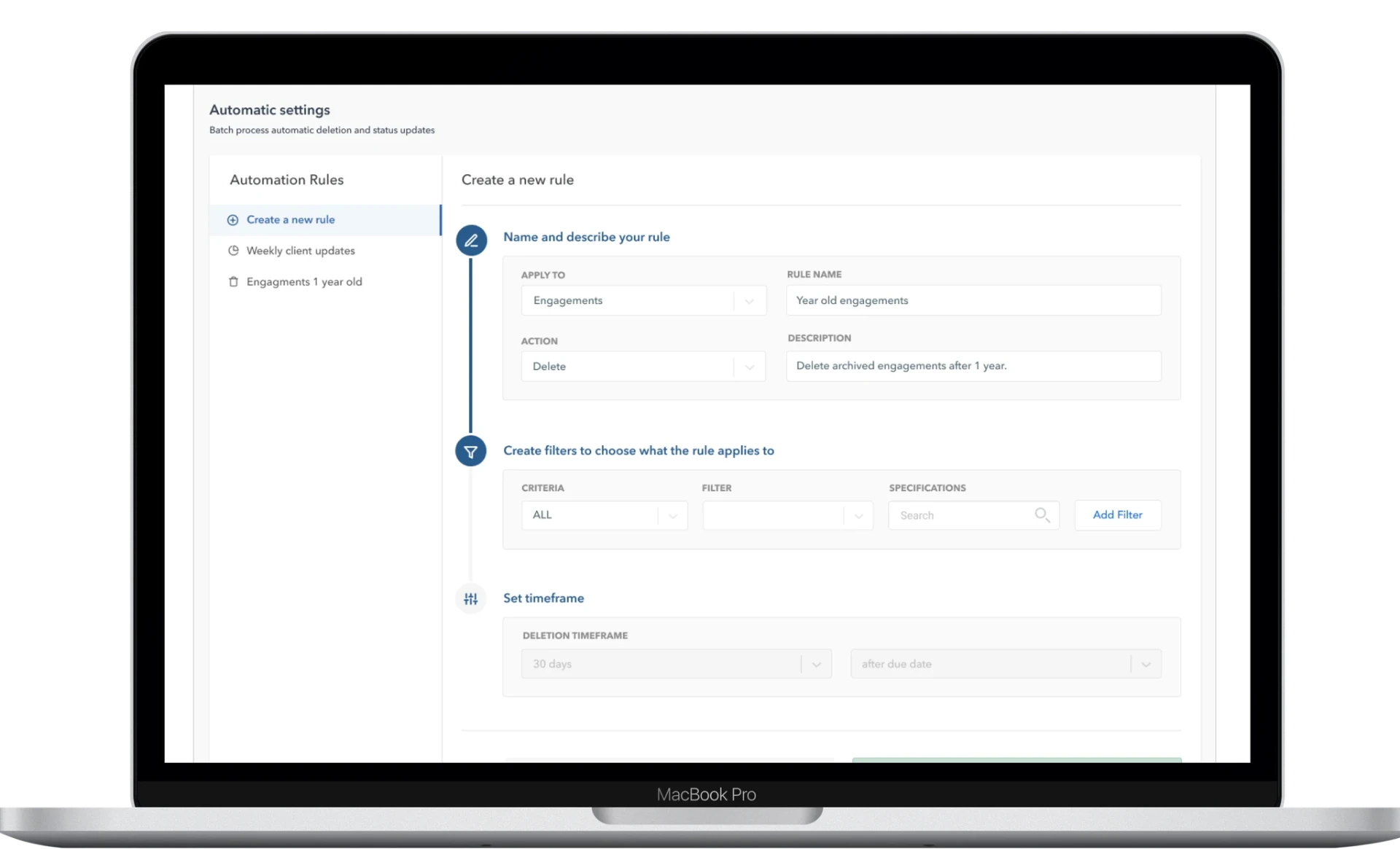Click the Add Filter button
The width and height of the screenshot is (1400, 849).
tap(1118, 515)
